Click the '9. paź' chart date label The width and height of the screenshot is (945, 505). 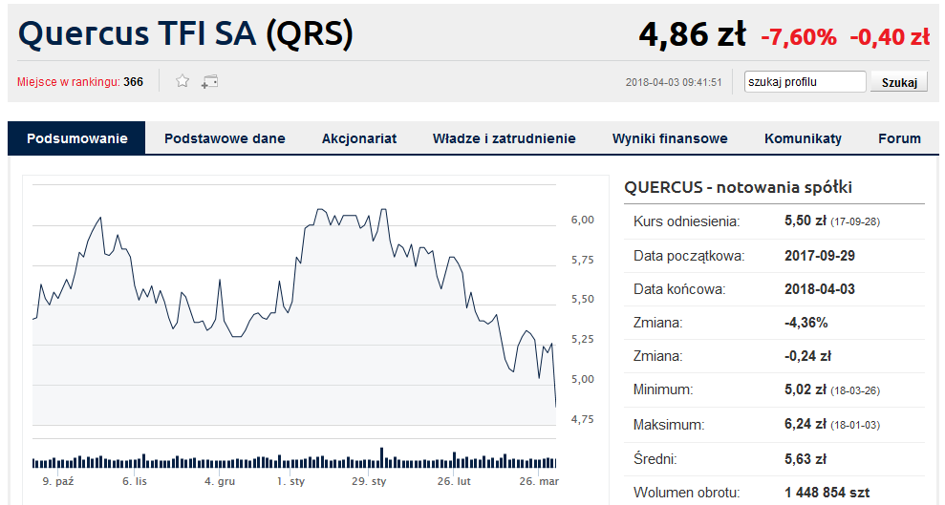tap(58, 481)
